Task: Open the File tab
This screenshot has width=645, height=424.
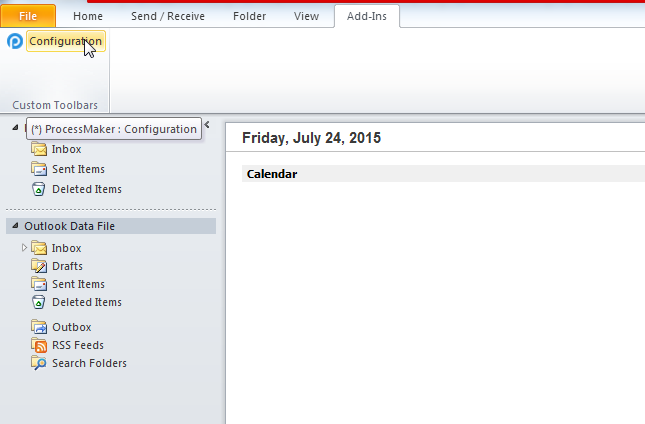Action: click(x=29, y=16)
